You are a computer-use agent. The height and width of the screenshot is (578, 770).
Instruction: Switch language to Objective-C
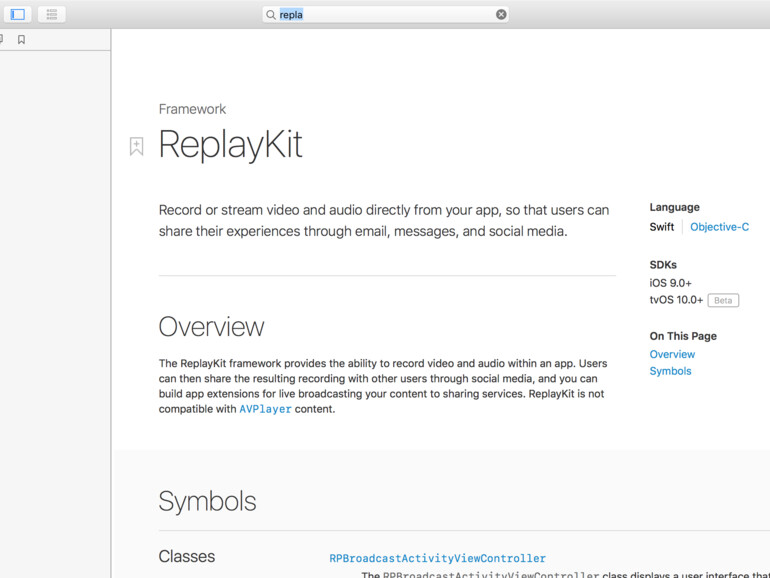pos(719,227)
